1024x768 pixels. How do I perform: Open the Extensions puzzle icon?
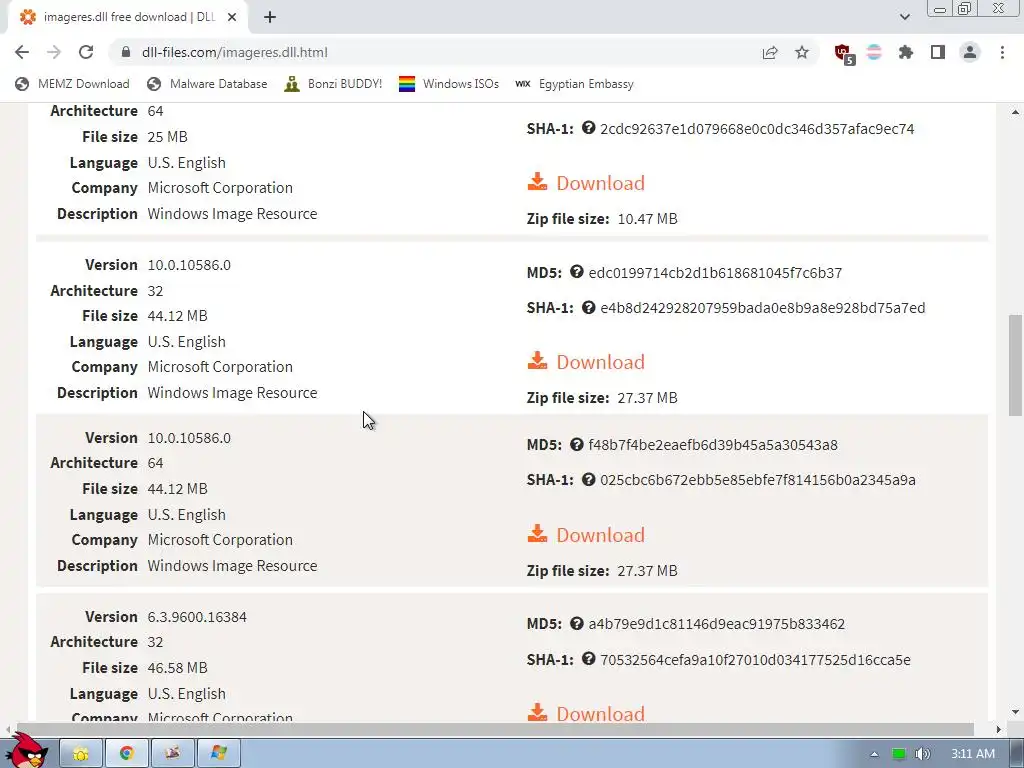906,52
